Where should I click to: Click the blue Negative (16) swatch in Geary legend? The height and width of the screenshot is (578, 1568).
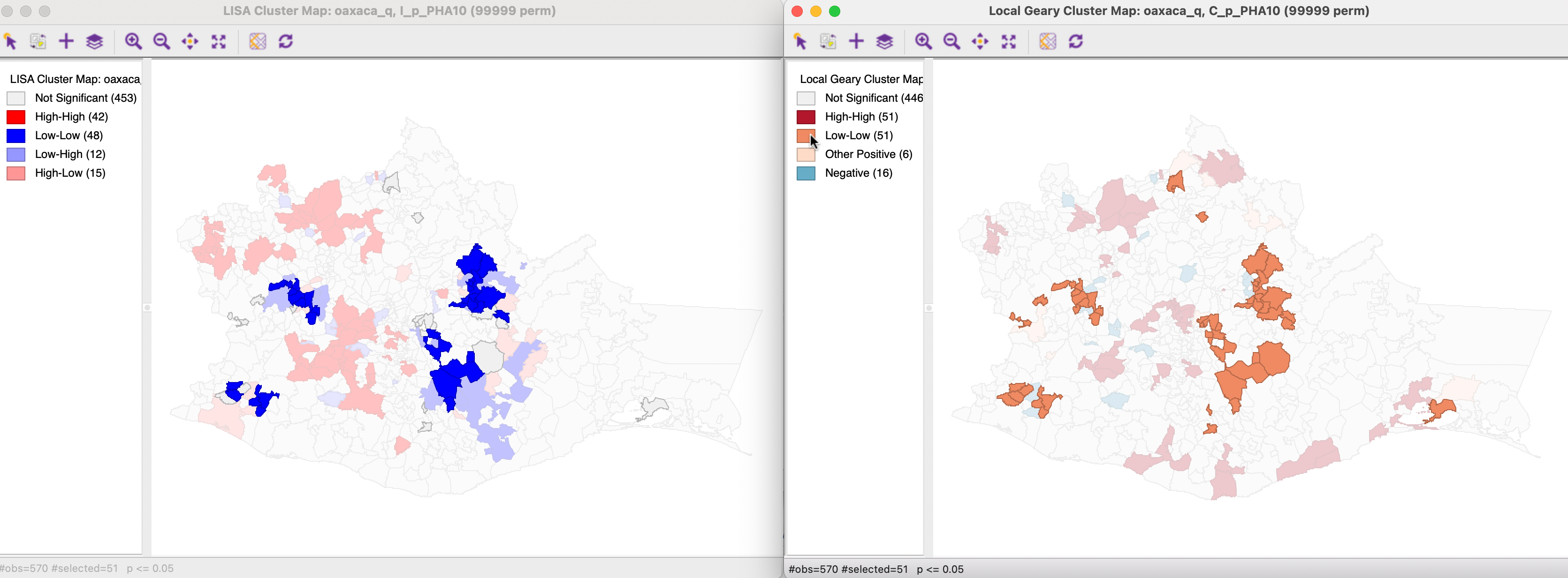pyautogui.click(x=806, y=173)
